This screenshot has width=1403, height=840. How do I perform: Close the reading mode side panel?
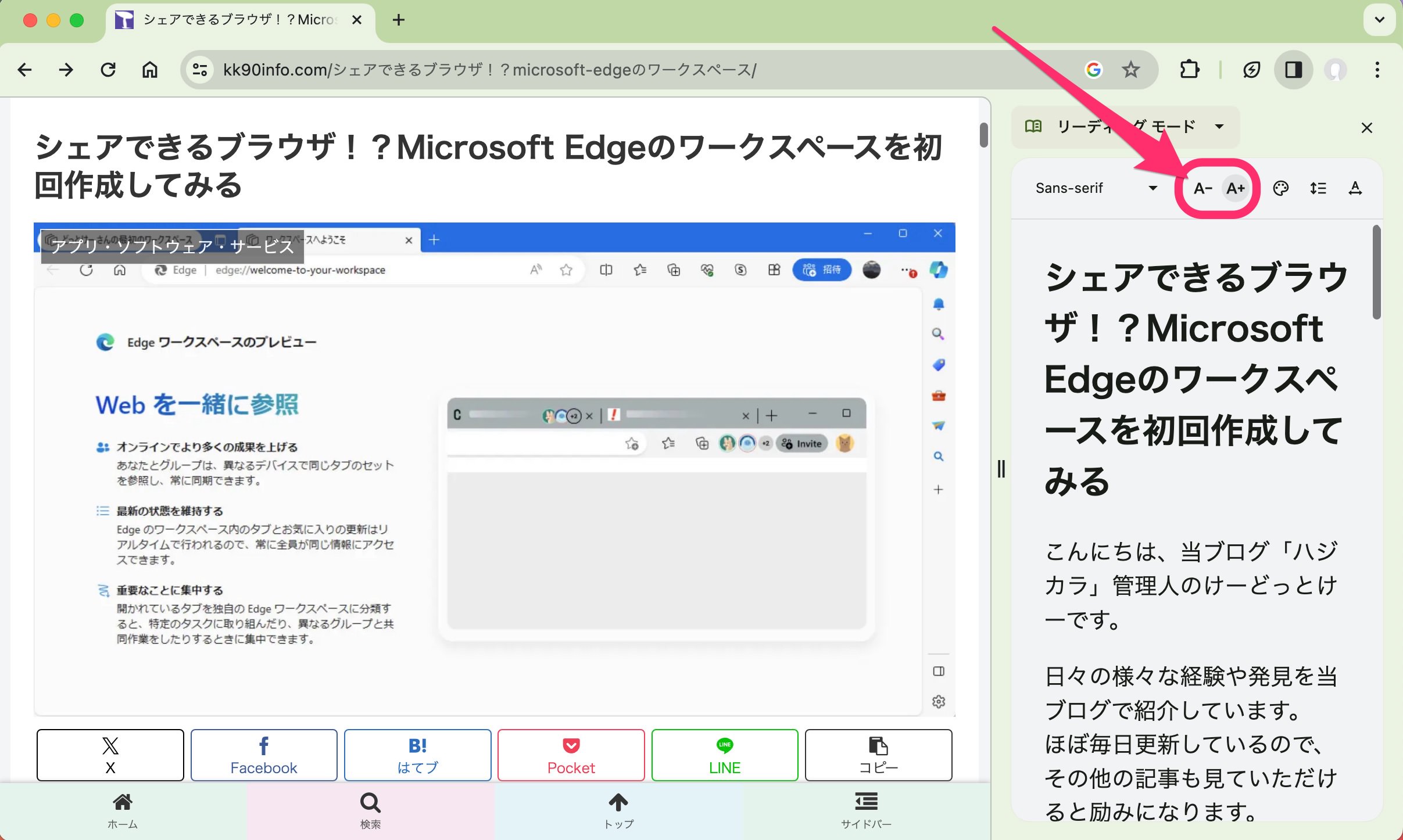click(x=1367, y=128)
